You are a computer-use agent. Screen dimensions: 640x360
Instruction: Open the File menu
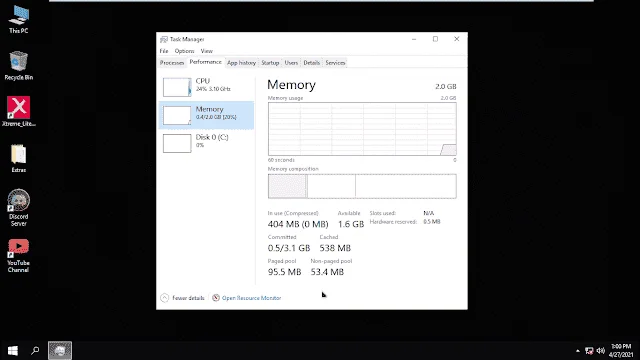tap(164, 51)
